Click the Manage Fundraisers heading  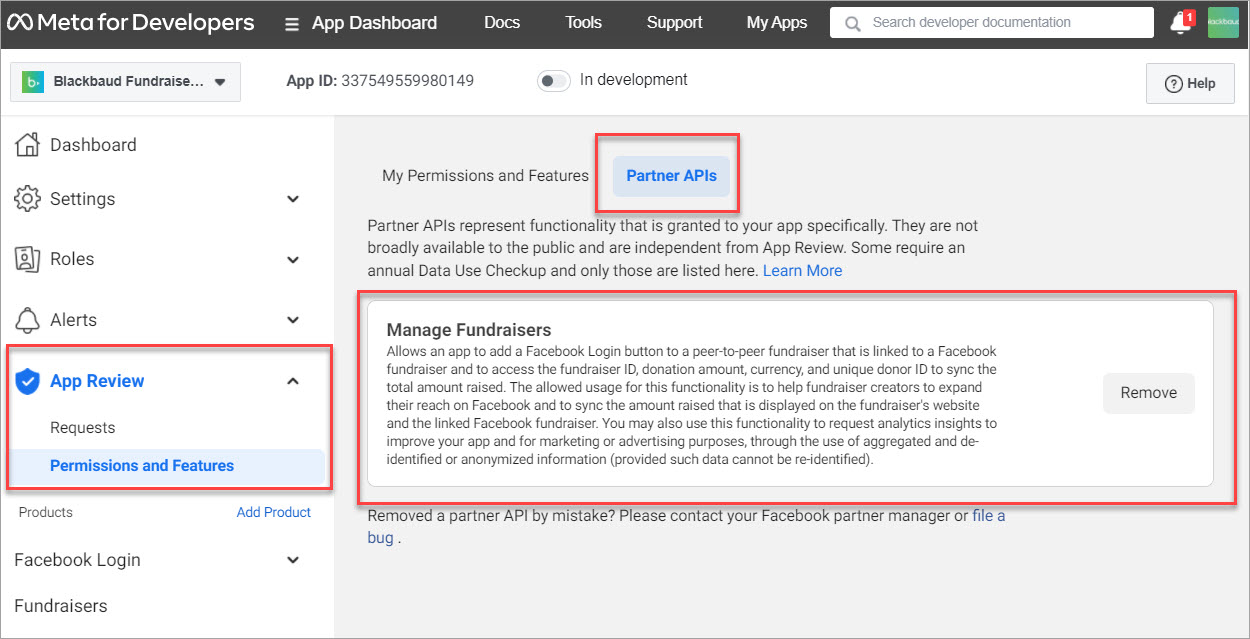469,330
